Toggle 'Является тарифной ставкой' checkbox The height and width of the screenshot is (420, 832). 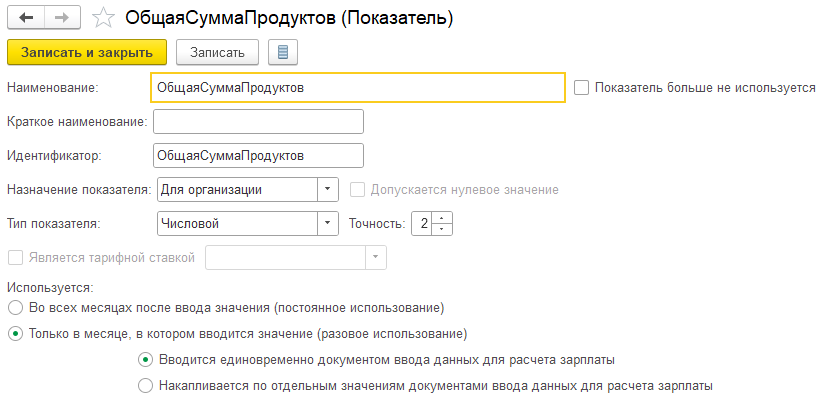tap(14, 257)
